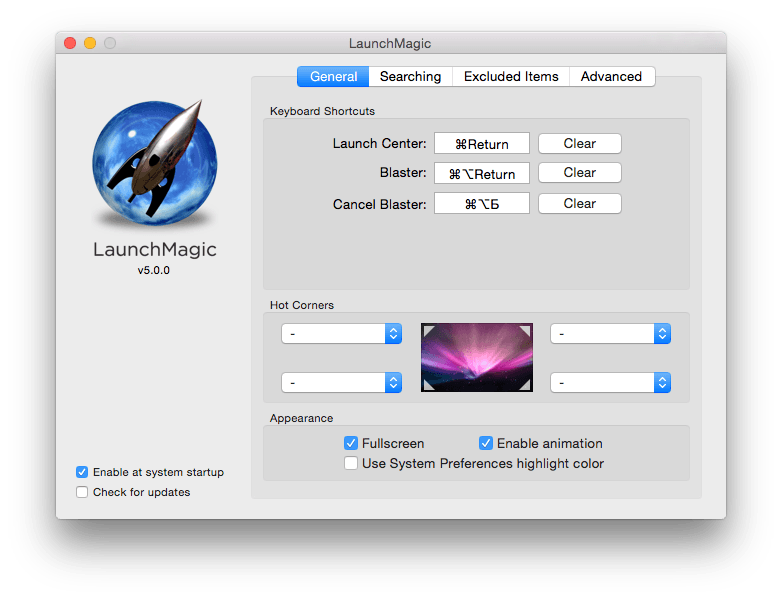Uncheck Enable at system startup
This screenshot has width=782, height=599.
pos(82,472)
